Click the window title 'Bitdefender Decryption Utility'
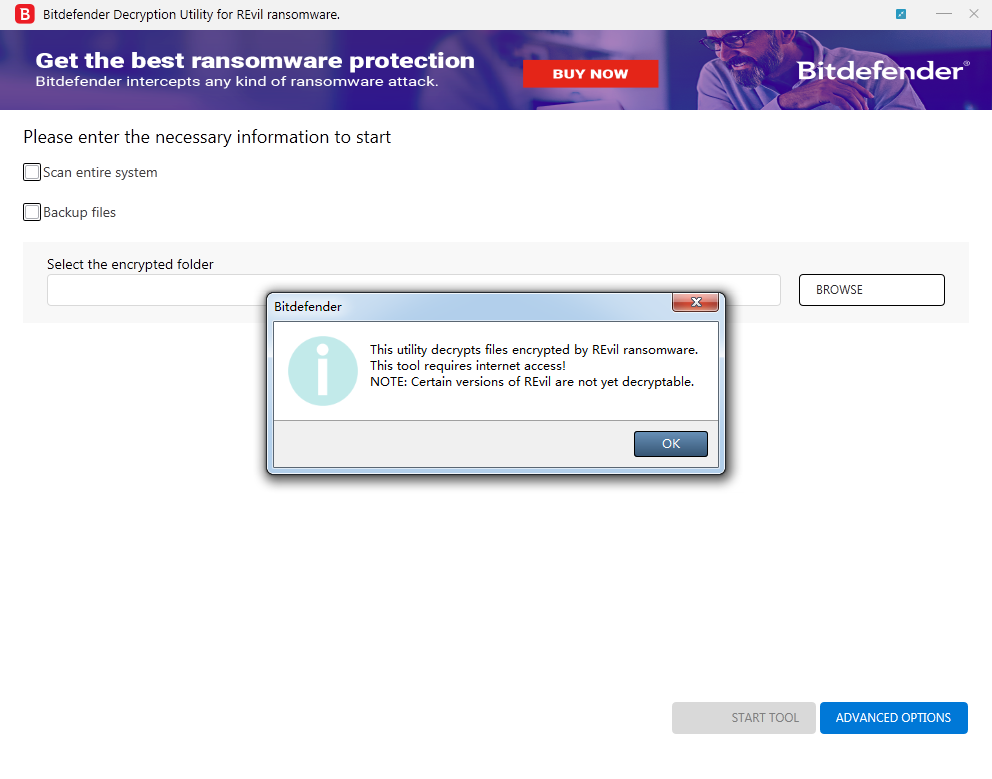This screenshot has height=779, width=992. point(191,15)
